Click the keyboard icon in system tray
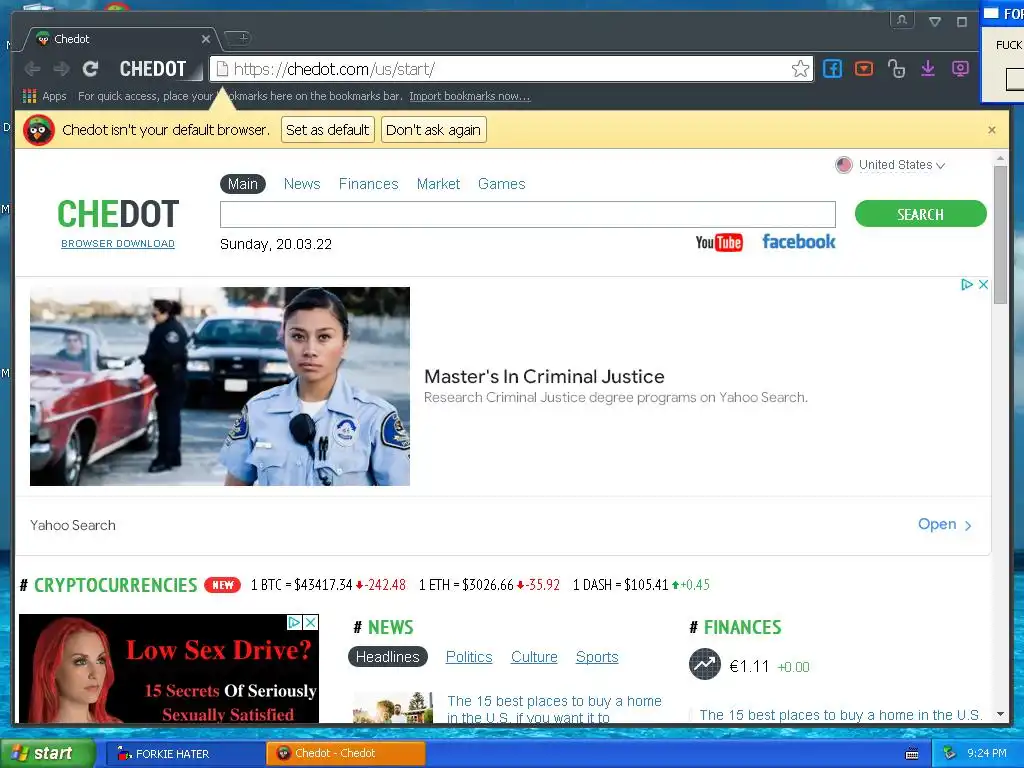This screenshot has width=1024, height=768. click(912, 754)
